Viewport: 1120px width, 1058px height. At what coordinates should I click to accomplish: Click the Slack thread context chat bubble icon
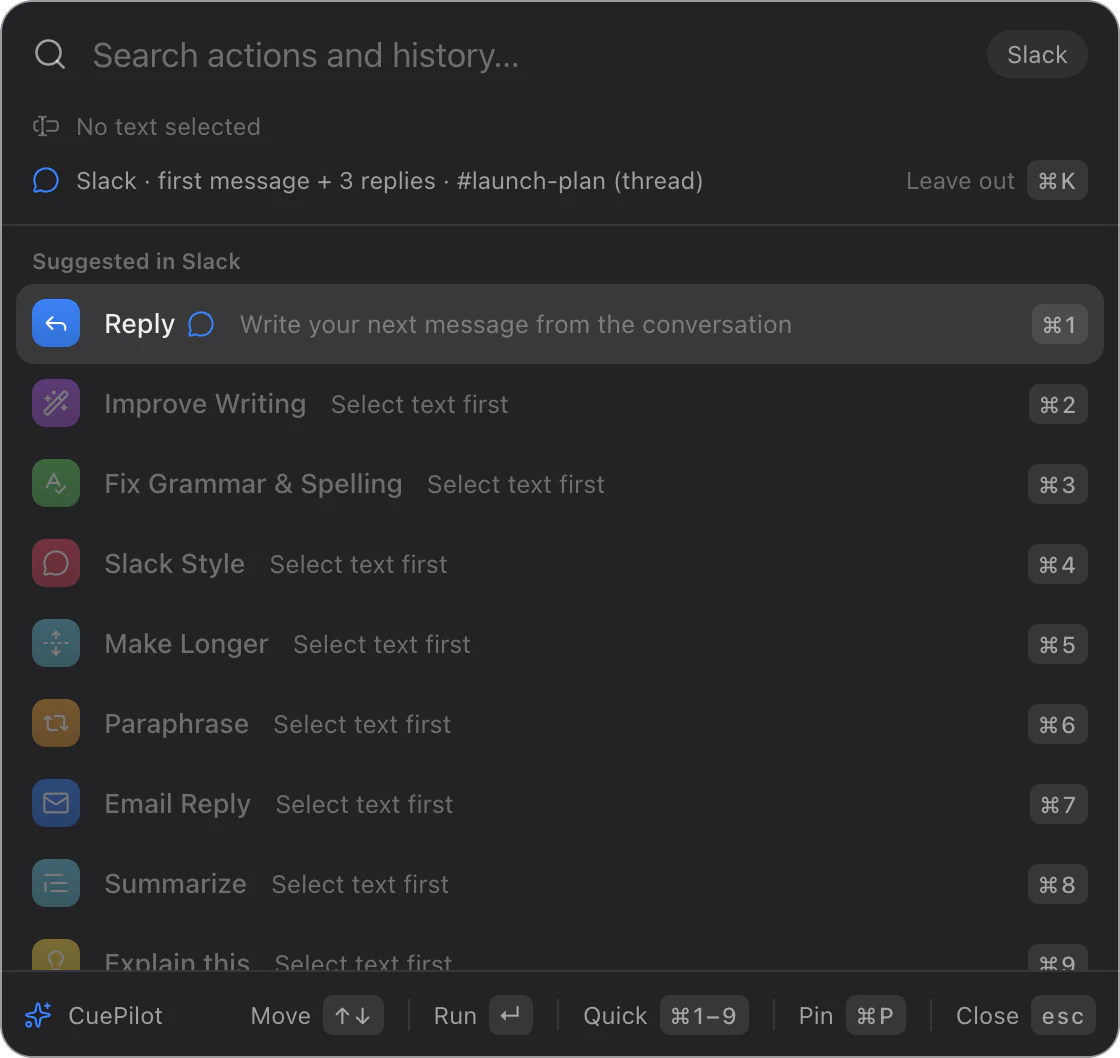pyautogui.click(x=46, y=180)
